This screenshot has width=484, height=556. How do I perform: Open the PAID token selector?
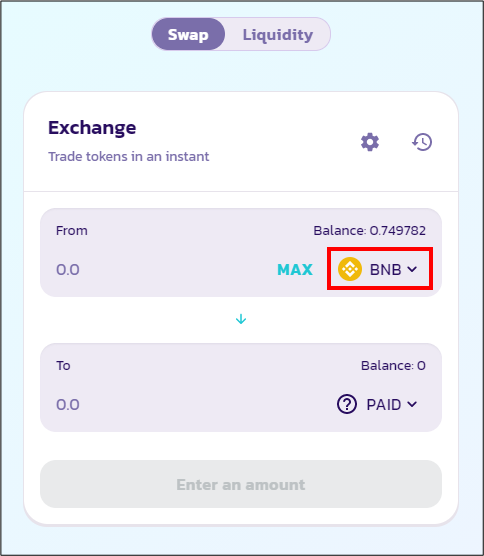pos(377,404)
